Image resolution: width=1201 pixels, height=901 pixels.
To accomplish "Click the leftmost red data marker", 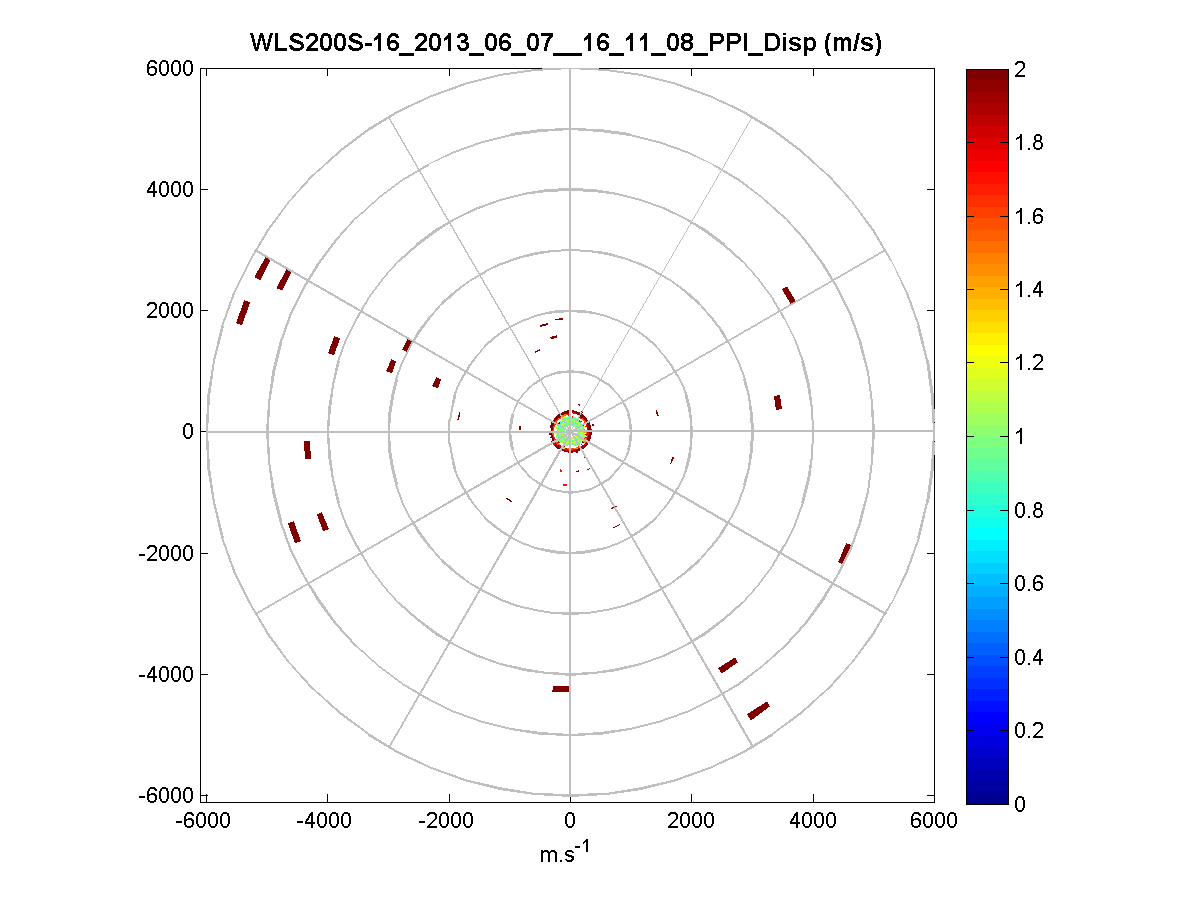I will (x=243, y=312).
